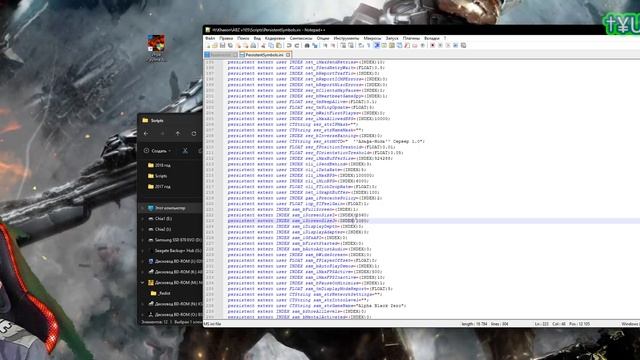Open the Кодировки menu
Screen dimensions: 640x360
(275, 38)
